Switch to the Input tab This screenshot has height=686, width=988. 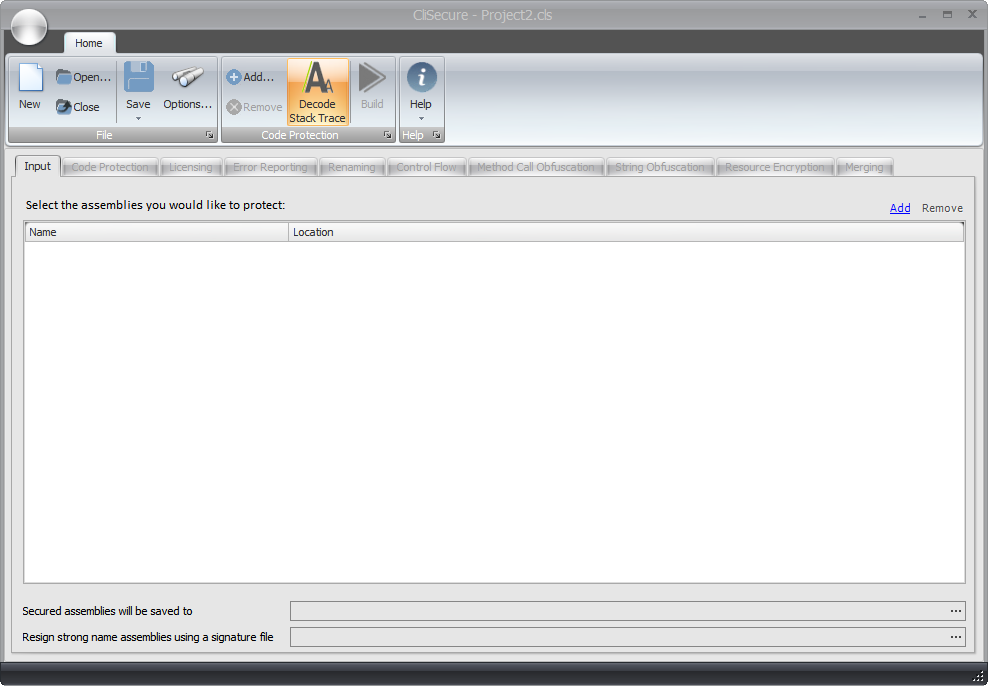coord(37,166)
